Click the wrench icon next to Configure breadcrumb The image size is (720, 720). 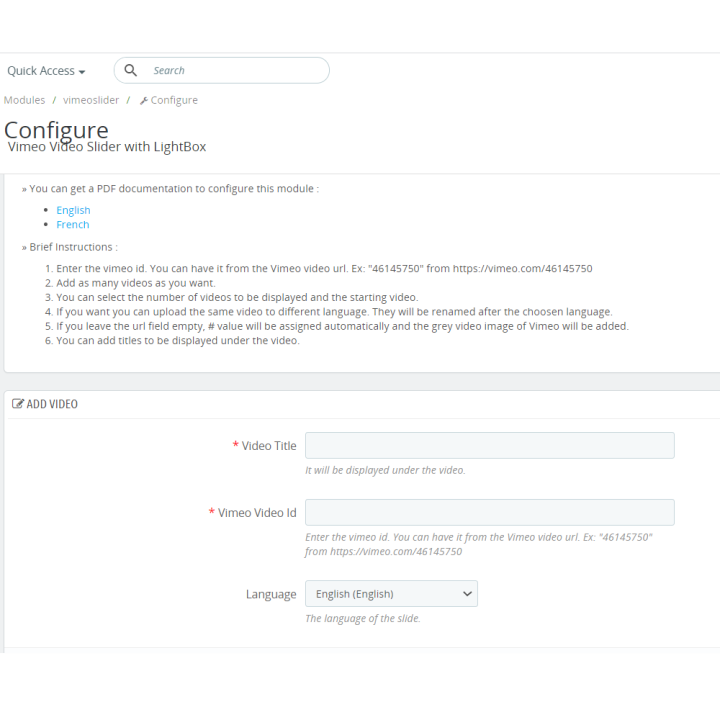[144, 101]
